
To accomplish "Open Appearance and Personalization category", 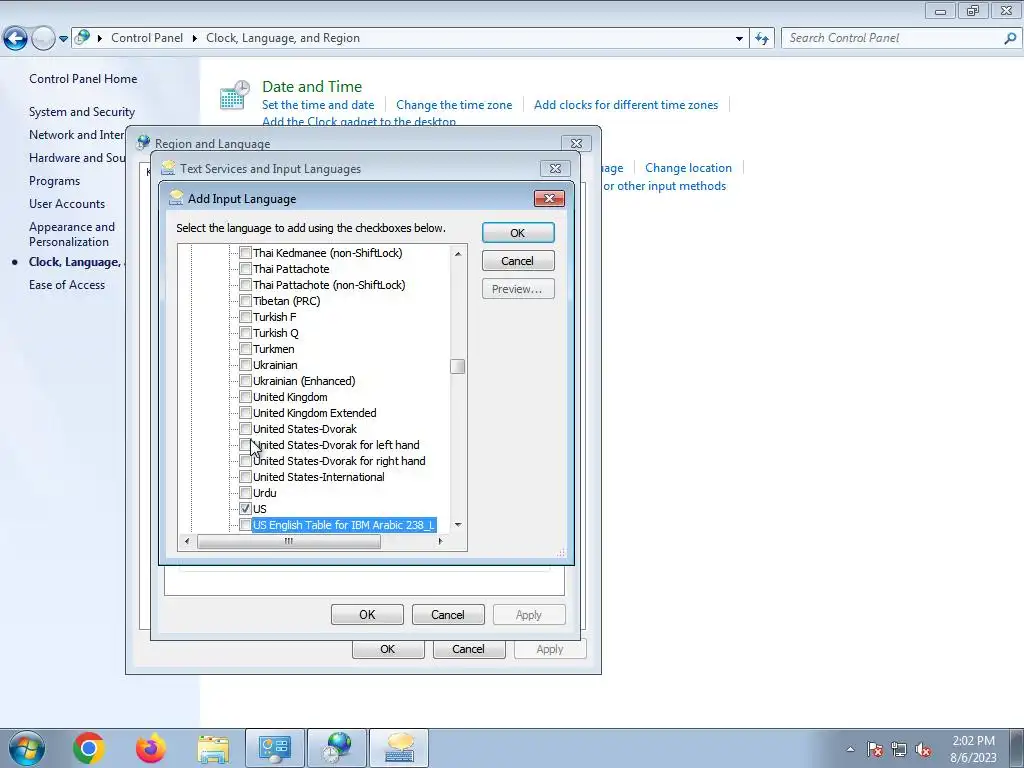I will (x=72, y=234).
